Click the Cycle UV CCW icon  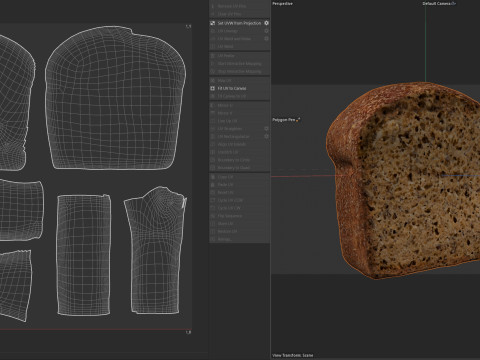[213, 200]
